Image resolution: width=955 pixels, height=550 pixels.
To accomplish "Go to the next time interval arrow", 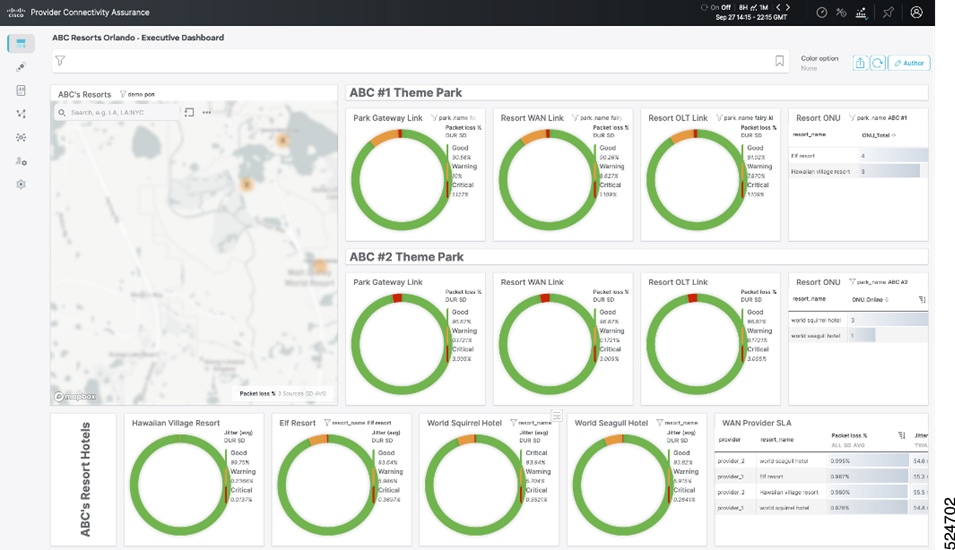I will (x=788, y=7).
